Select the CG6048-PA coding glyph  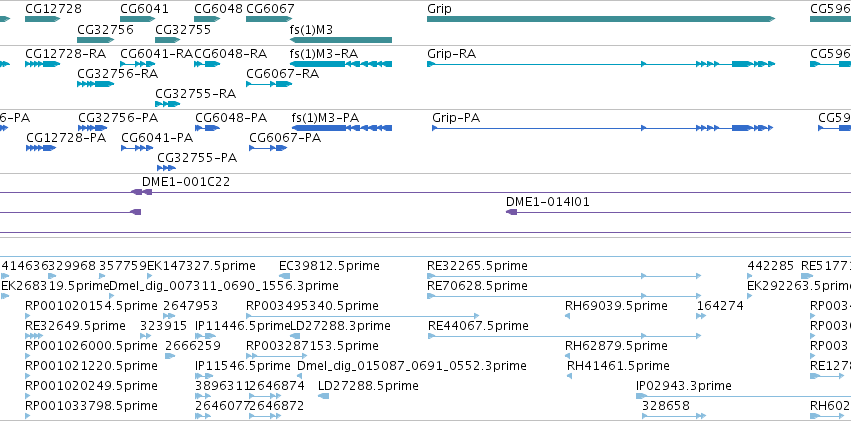(207, 128)
